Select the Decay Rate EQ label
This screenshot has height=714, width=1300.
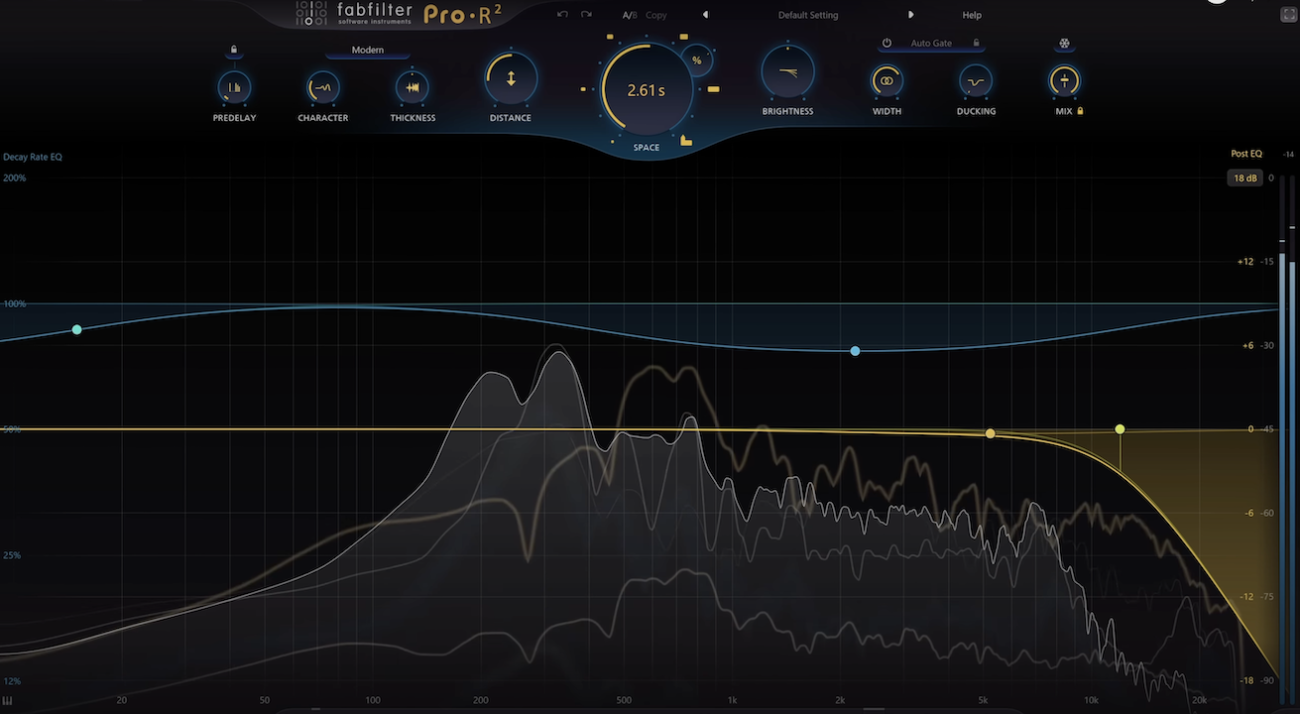point(33,157)
